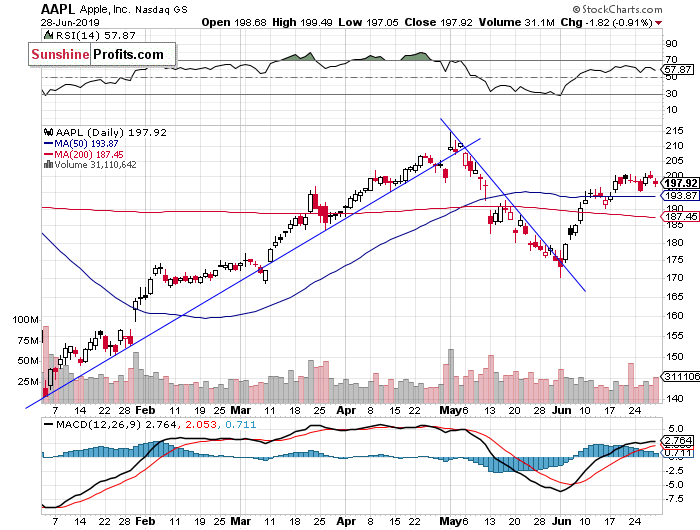Click the 205 price axis label

coord(674,161)
